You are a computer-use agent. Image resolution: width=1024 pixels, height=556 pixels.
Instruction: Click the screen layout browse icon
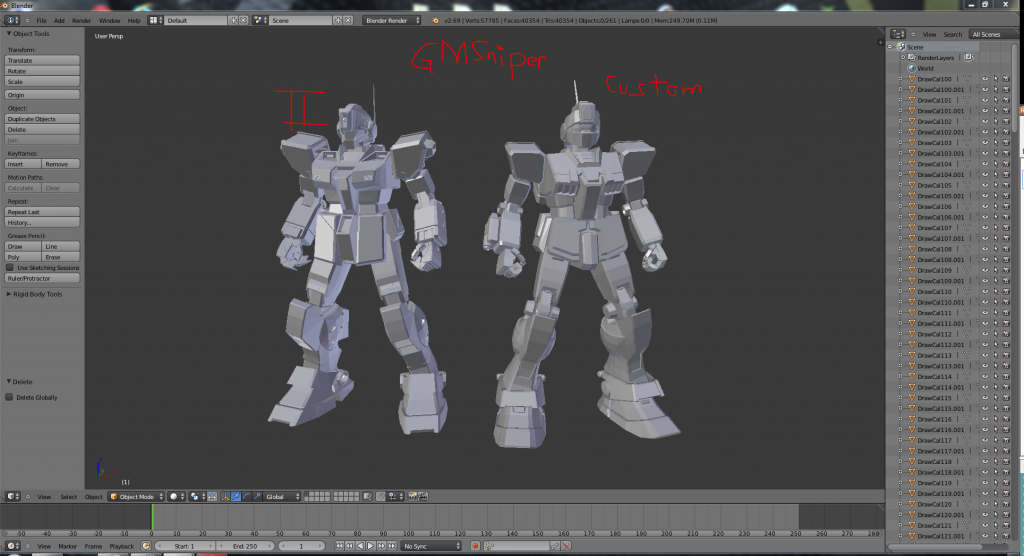155,20
